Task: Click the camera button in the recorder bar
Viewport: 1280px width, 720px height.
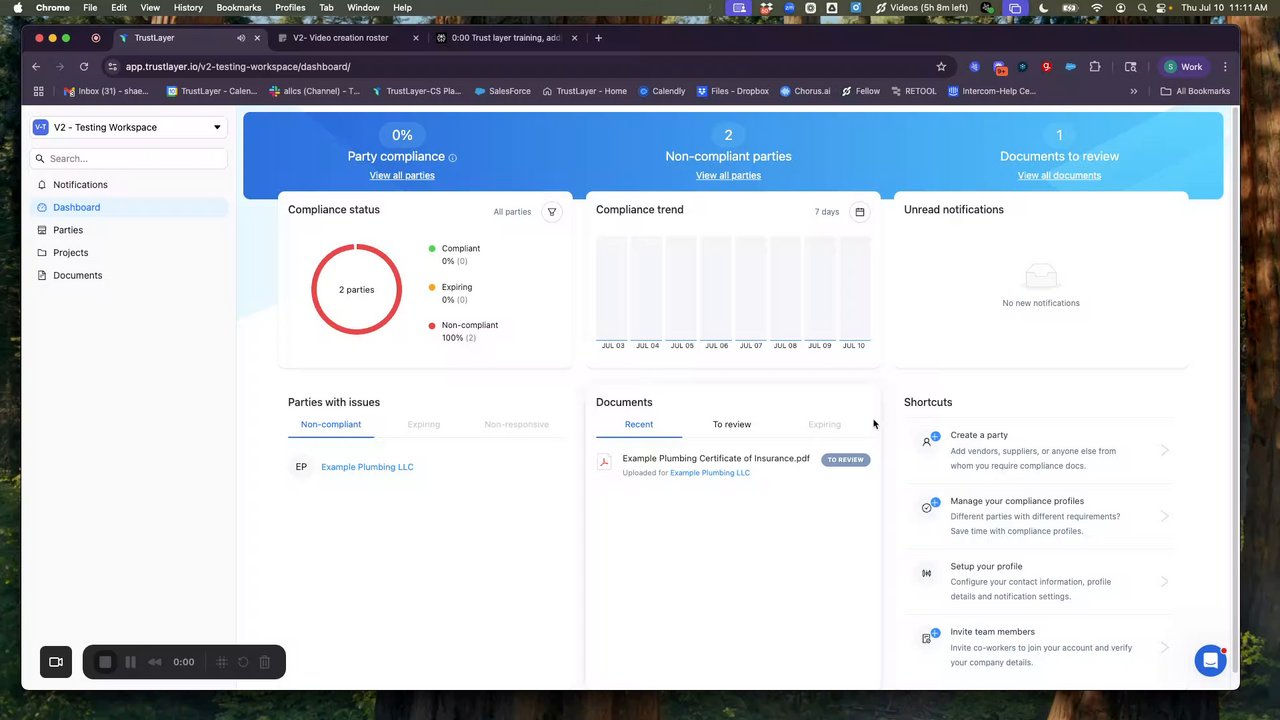Action: [x=56, y=662]
